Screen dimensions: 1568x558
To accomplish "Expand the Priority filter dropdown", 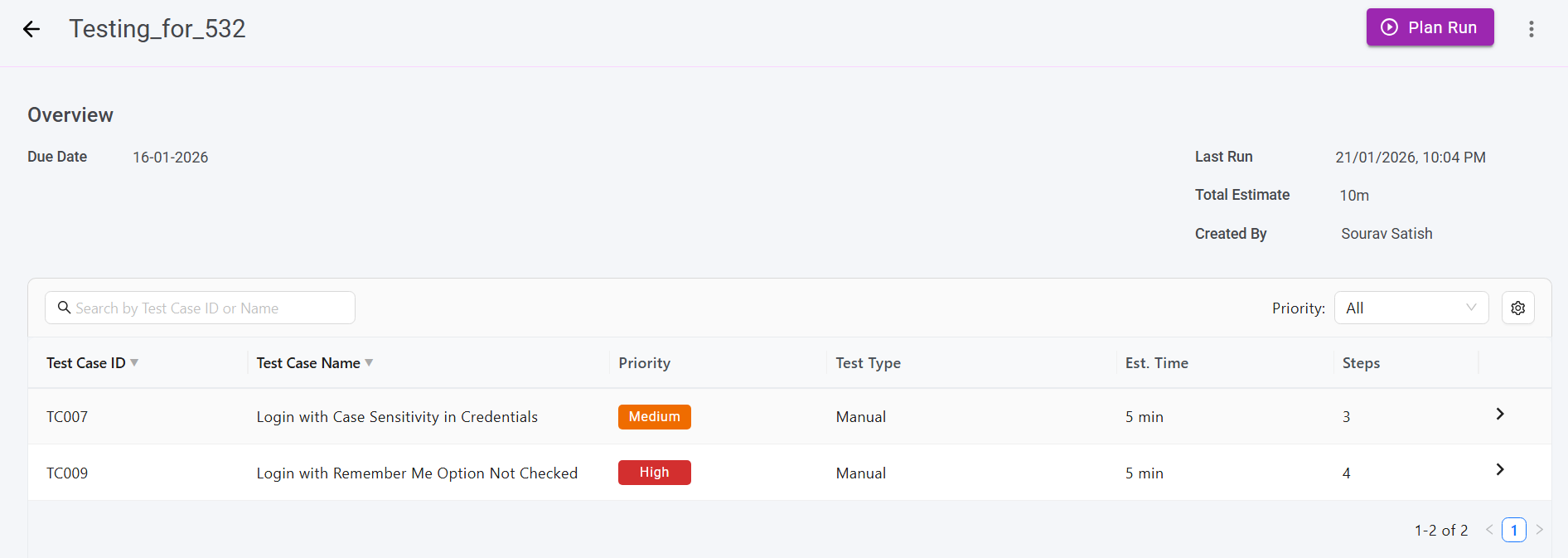I will tap(1411, 308).
